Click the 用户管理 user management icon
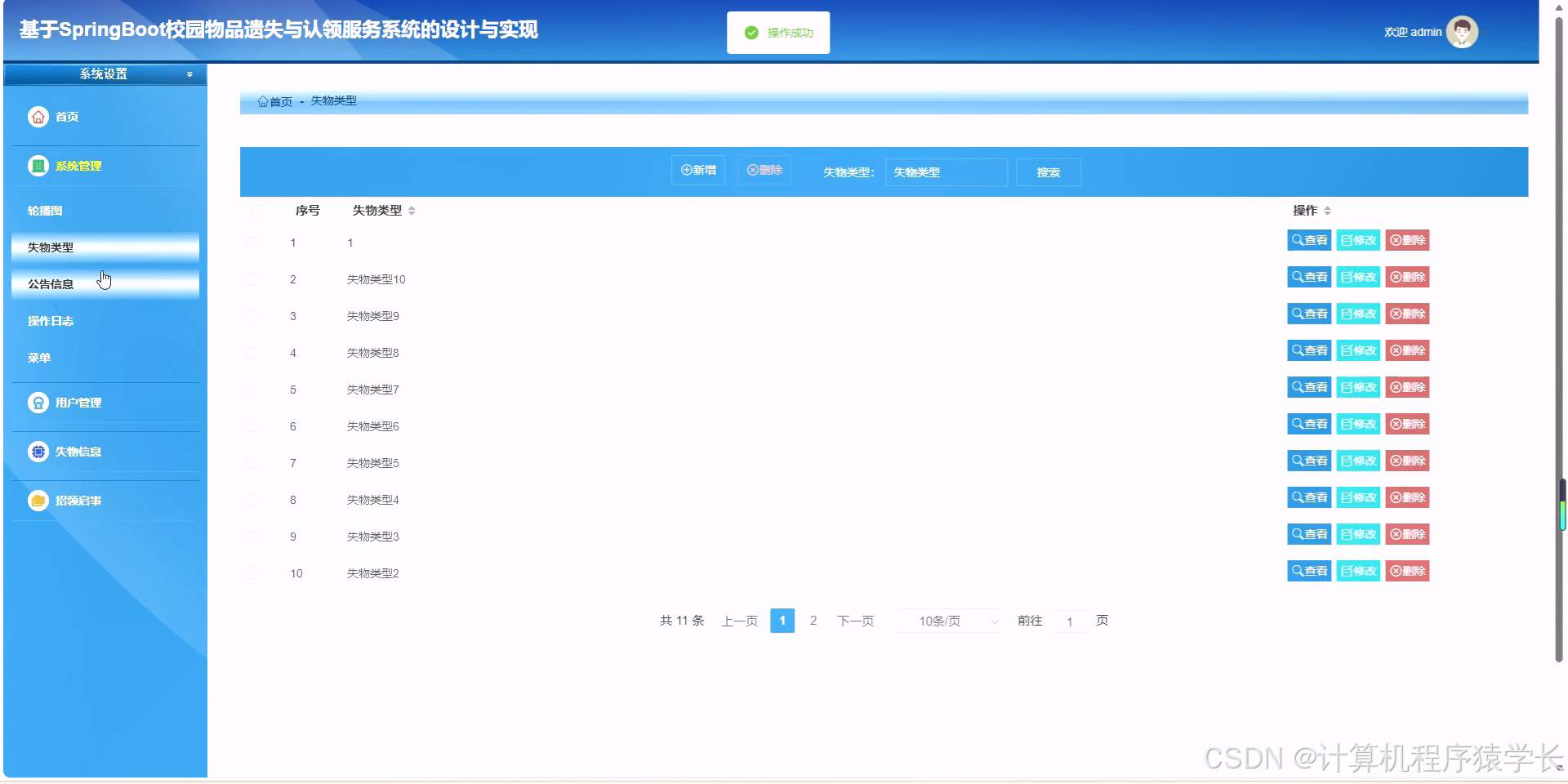This screenshot has height=784, width=1568. point(38,402)
